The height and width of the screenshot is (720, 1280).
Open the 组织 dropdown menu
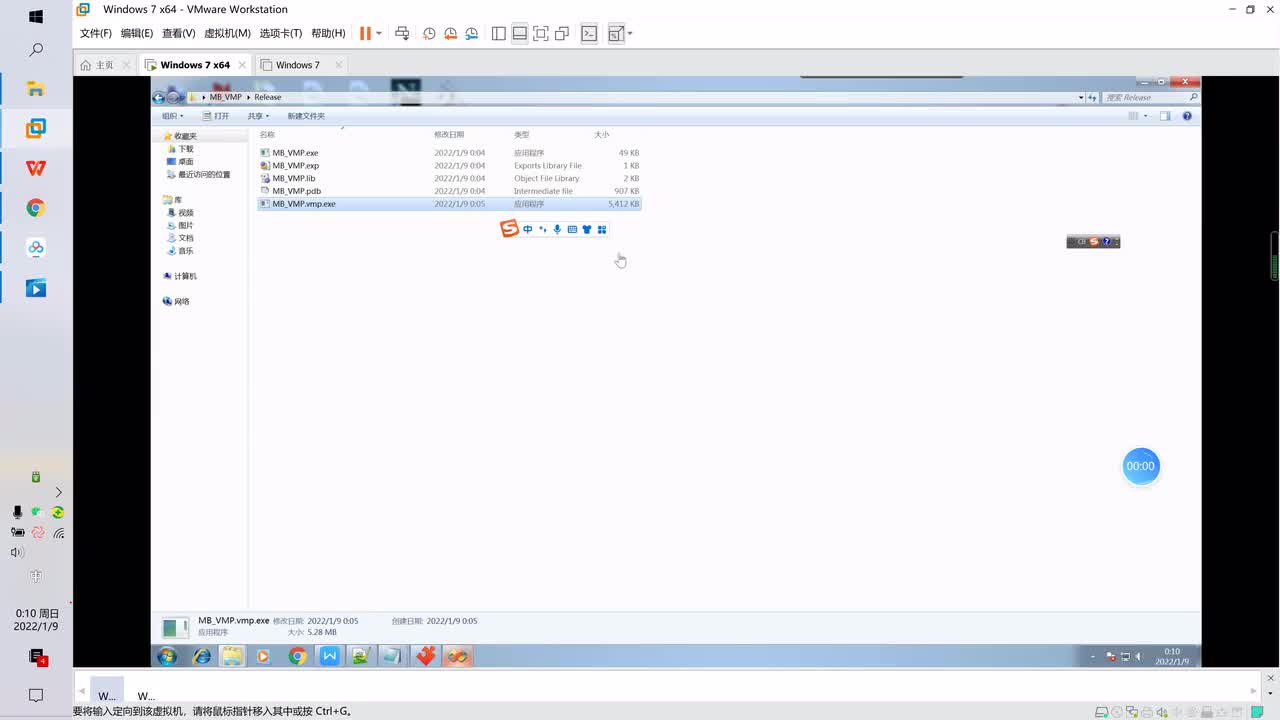[173, 116]
